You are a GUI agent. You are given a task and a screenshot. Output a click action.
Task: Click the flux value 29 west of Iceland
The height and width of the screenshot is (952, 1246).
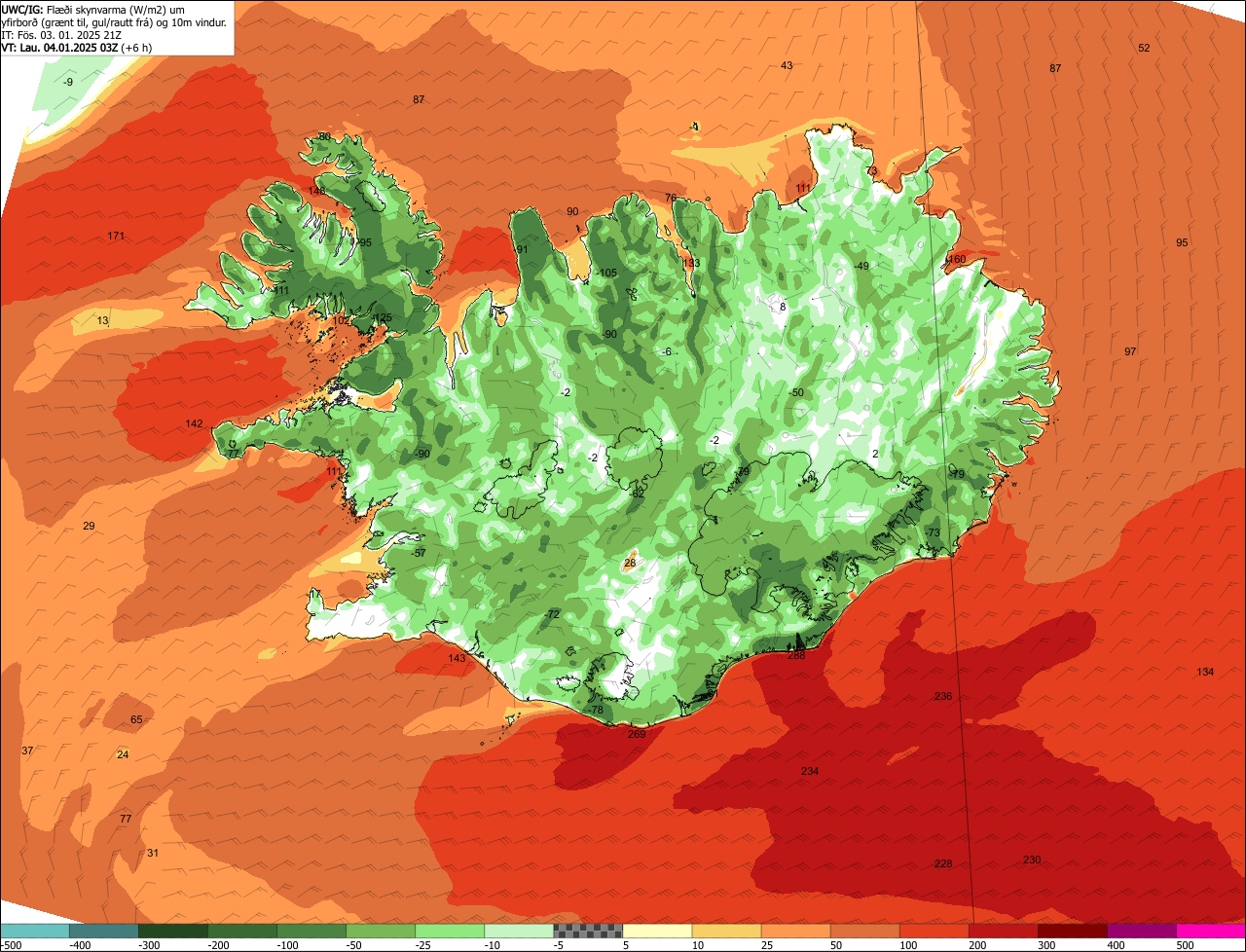[89, 526]
